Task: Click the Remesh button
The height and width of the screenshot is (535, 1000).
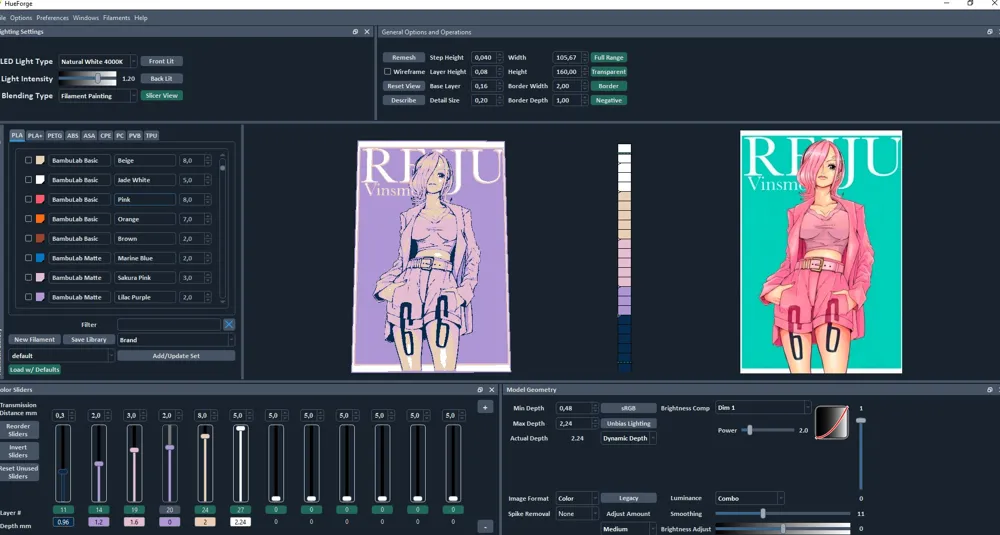Action: 404,57
